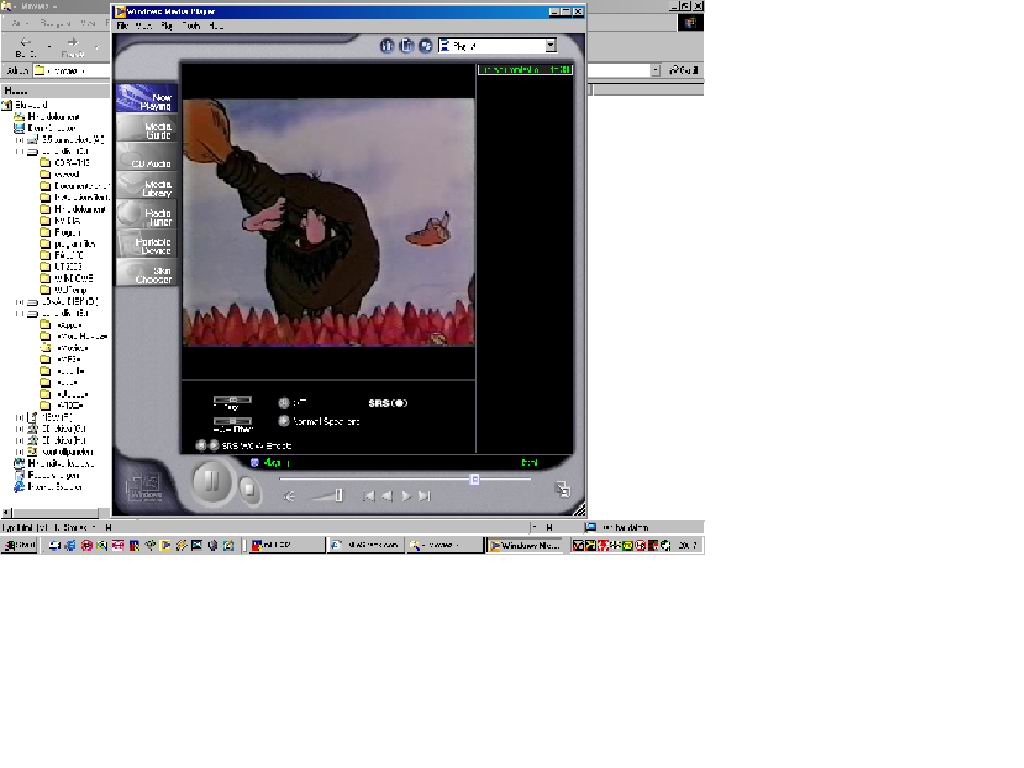
Task: Toggle the Normal Speakers selector button
Action: tap(283, 421)
